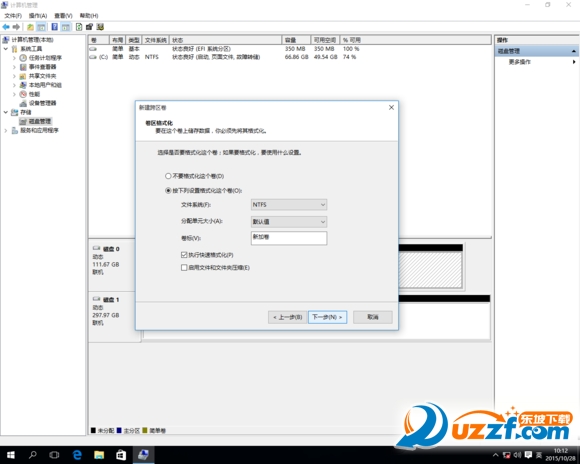Collapse the 存储 tree node
The width and height of the screenshot is (580, 464).
6,112
